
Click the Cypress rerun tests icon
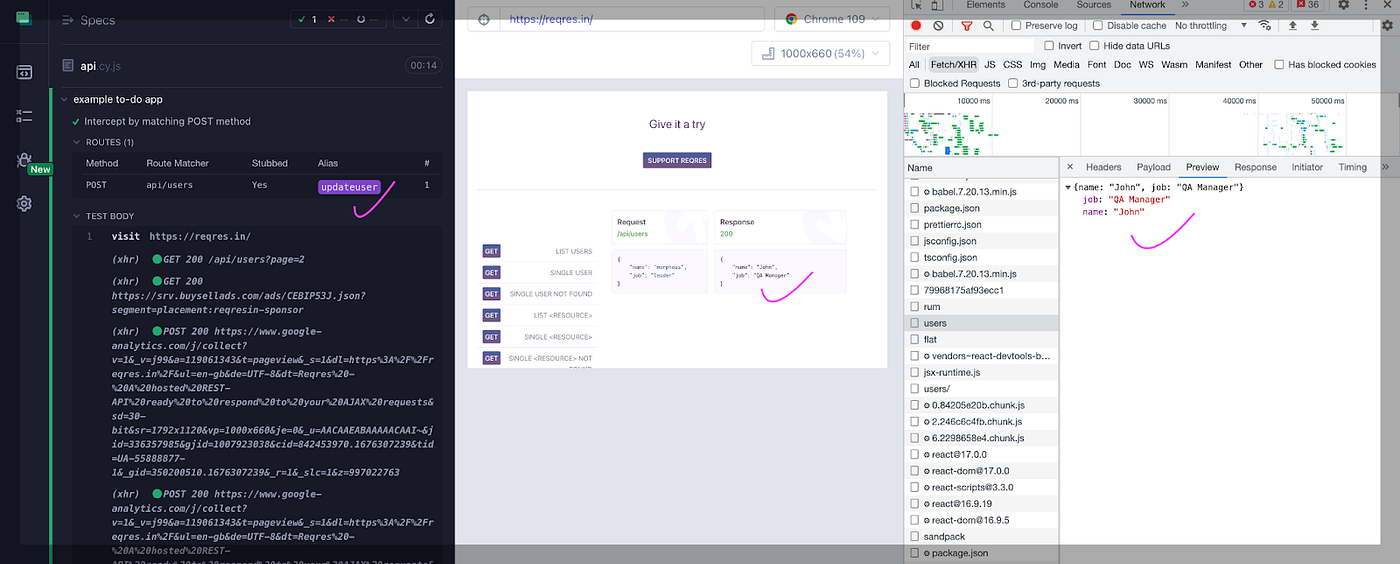(430, 19)
